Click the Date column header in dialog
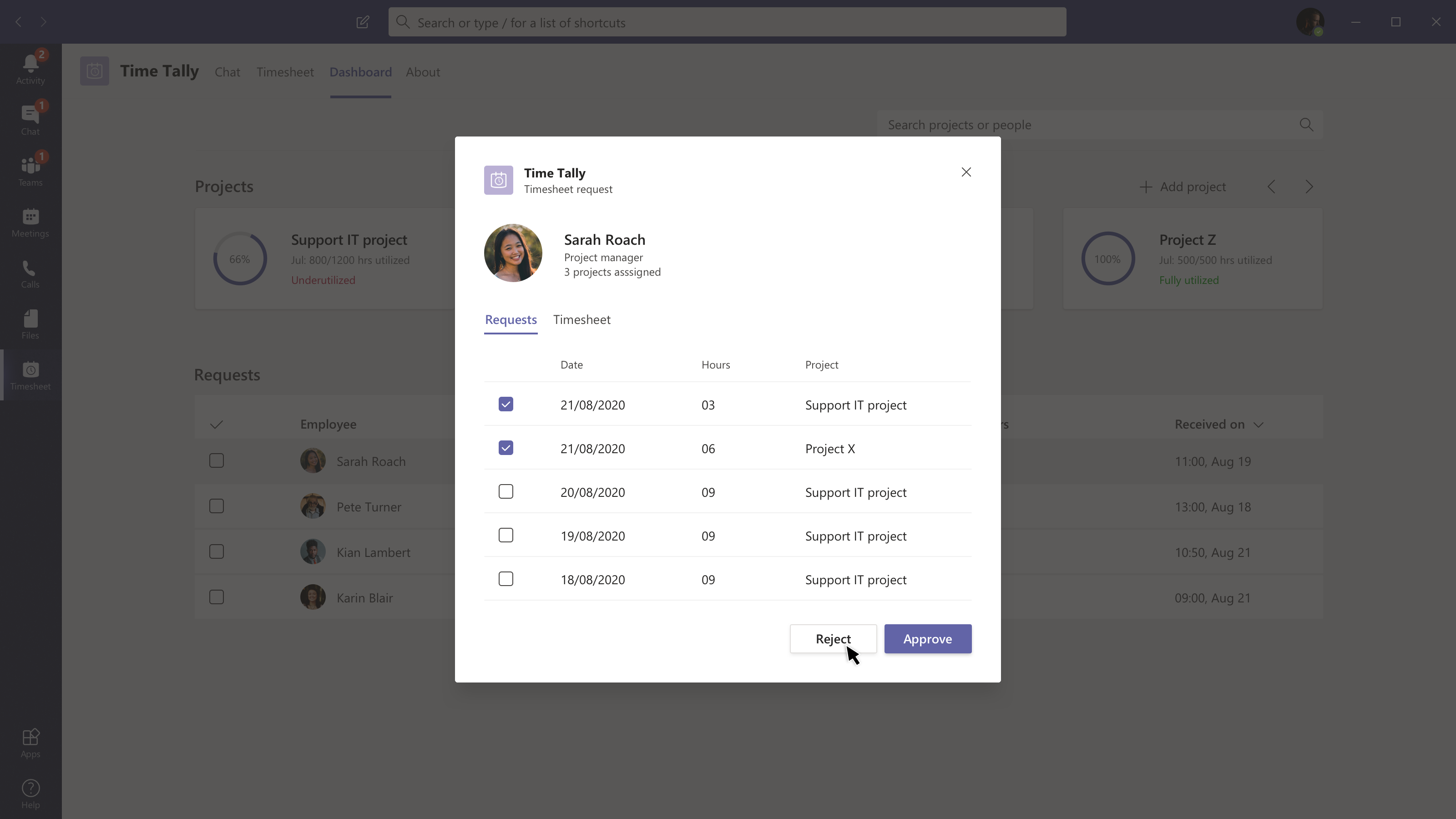Screen dimensions: 1456x819 point(571,364)
